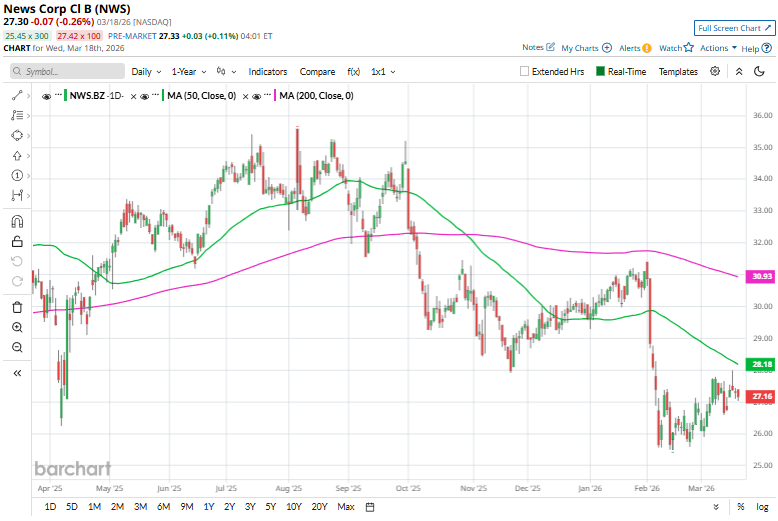Screen dimensions: 778x521
Task: Open the Indicators panel
Action: pyautogui.click(x=268, y=72)
